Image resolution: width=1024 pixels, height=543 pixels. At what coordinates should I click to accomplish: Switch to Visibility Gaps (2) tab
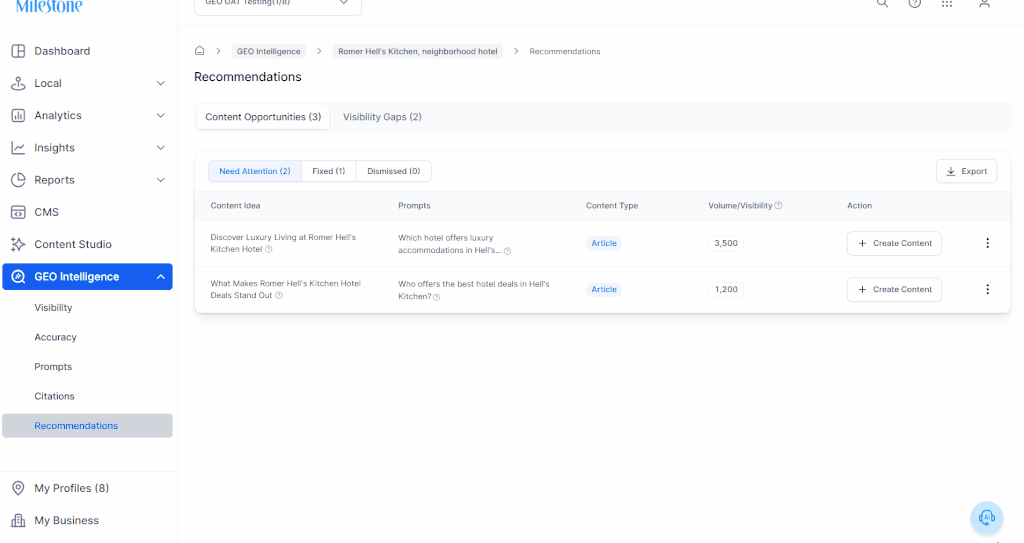tap(382, 117)
